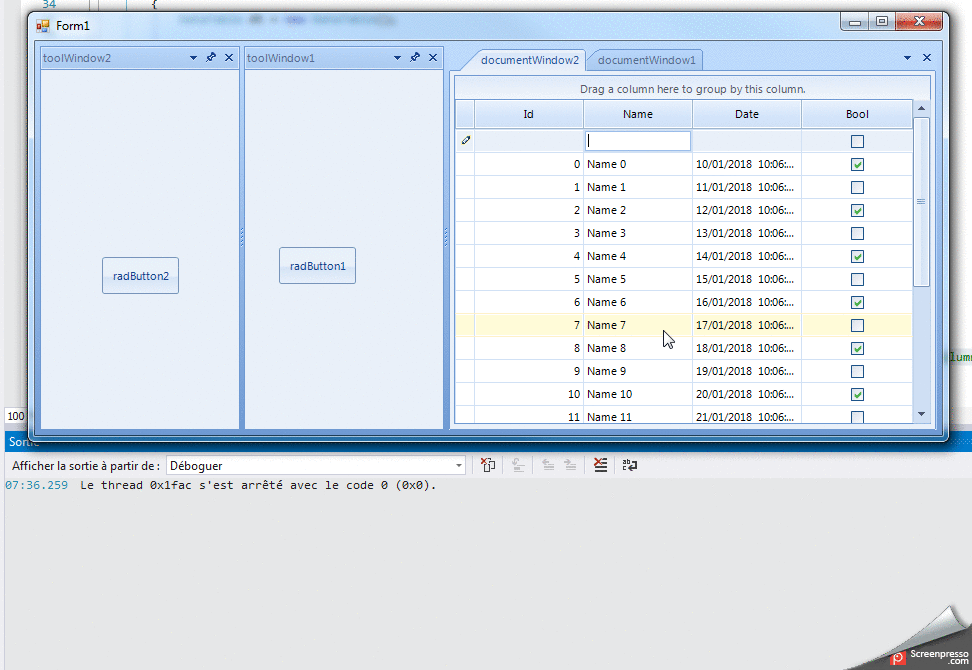The height and width of the screenshot is (670, 972).
Task: Close the toolWindow1 panel
Action: click(x=433, y=58)
